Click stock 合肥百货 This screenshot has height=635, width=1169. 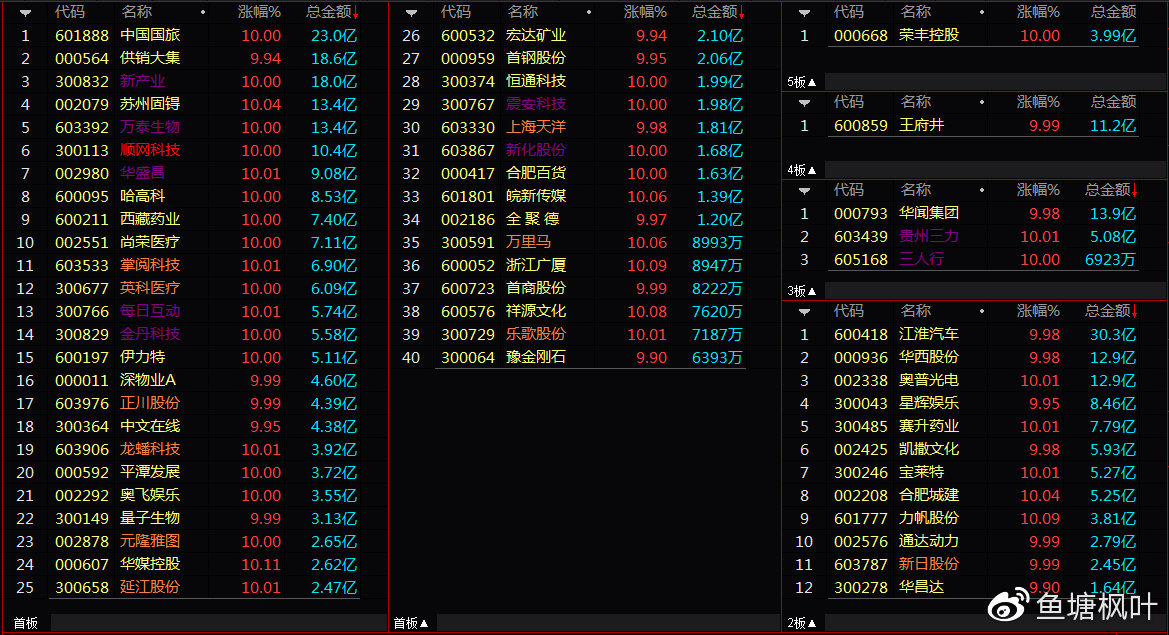point(536,174)
